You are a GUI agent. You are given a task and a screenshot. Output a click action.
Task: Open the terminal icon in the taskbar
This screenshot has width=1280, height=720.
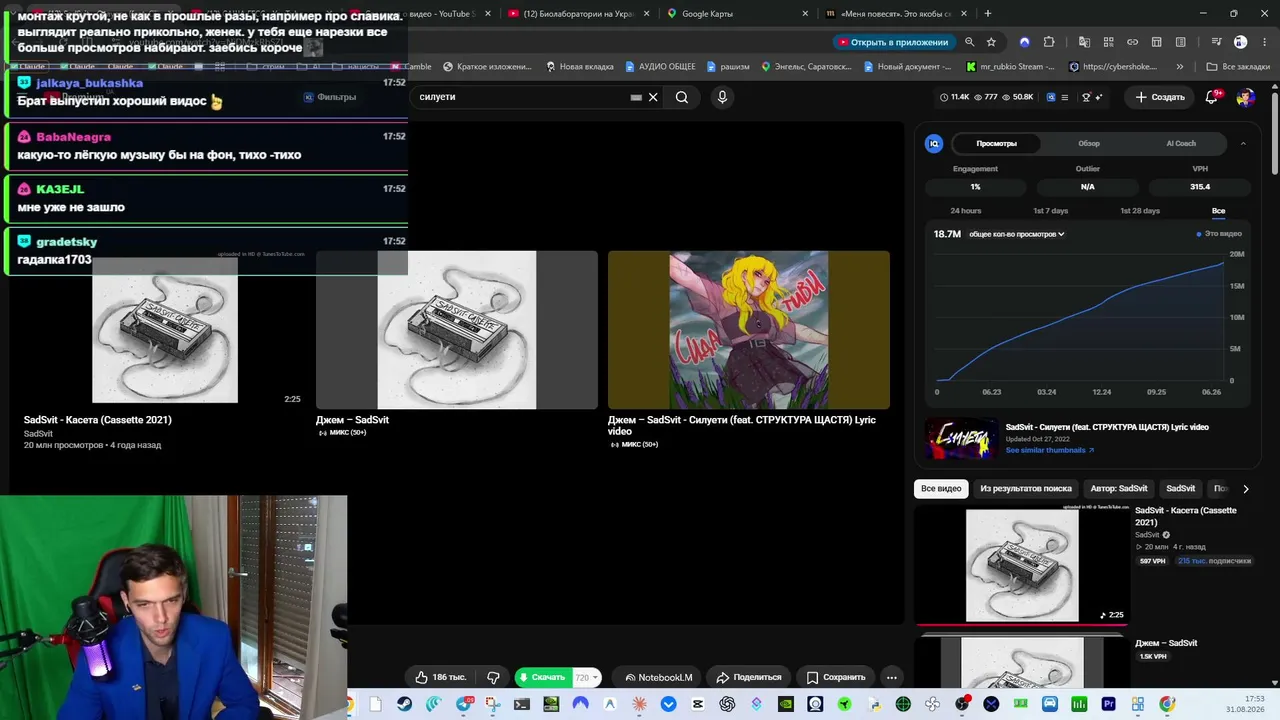coord(521,704)
